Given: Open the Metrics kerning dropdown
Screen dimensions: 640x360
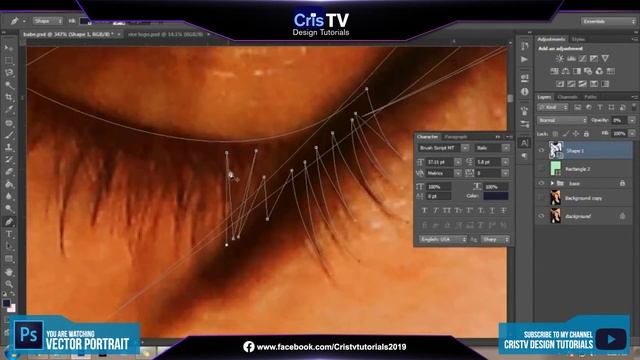Looking at the screenshot, I should click(458, 173).
